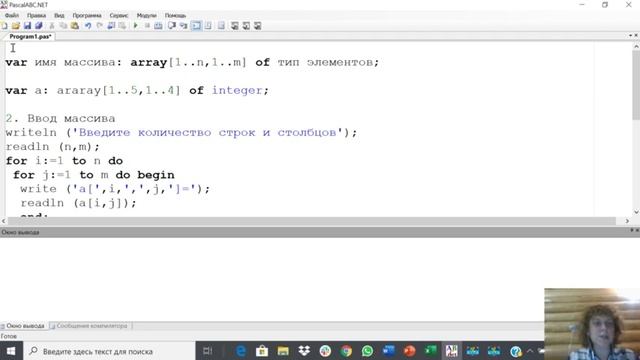
Task: Click the Готов status bar text
Action: click(x=9, y=336)
